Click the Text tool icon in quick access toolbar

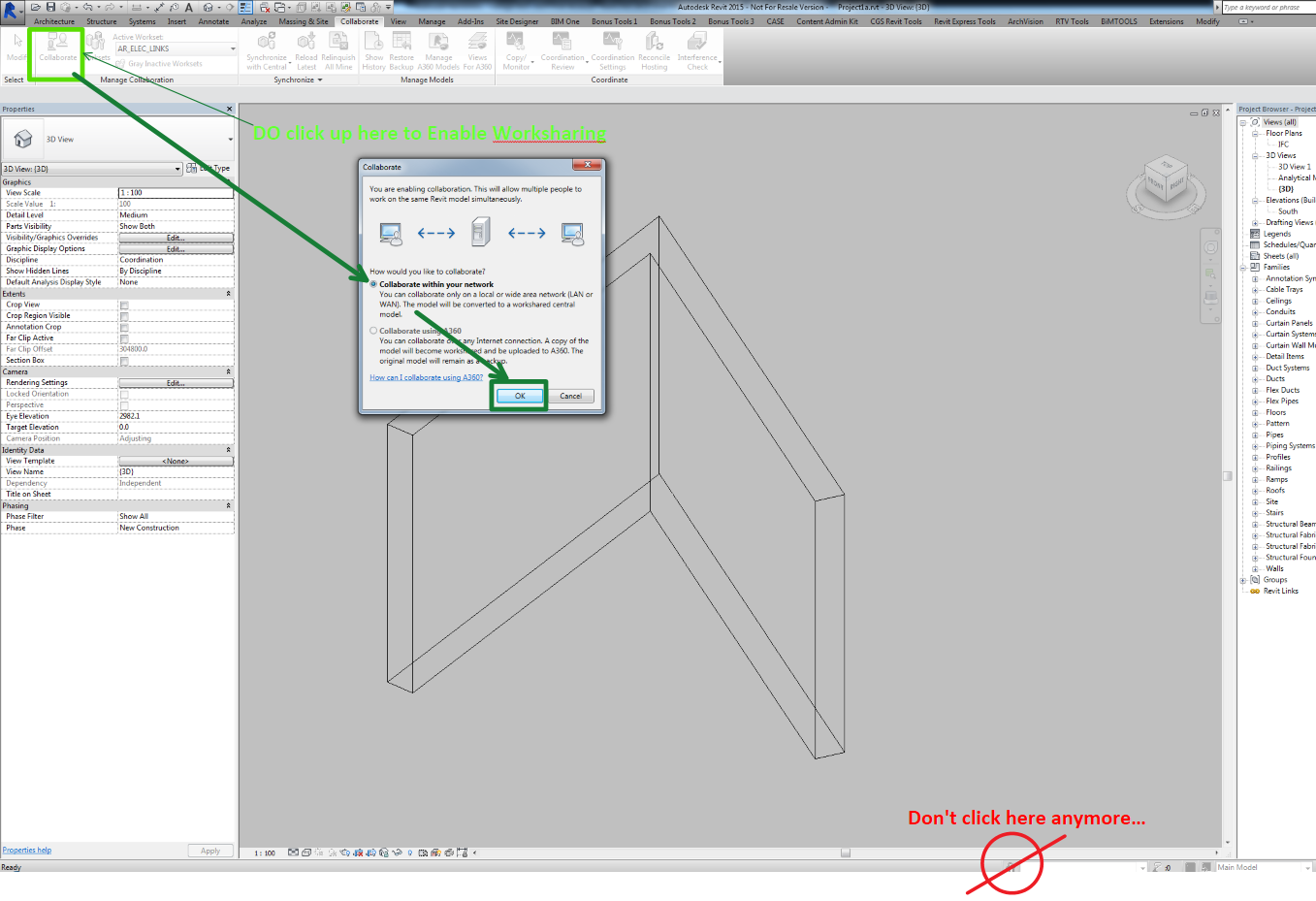point(189,7)
